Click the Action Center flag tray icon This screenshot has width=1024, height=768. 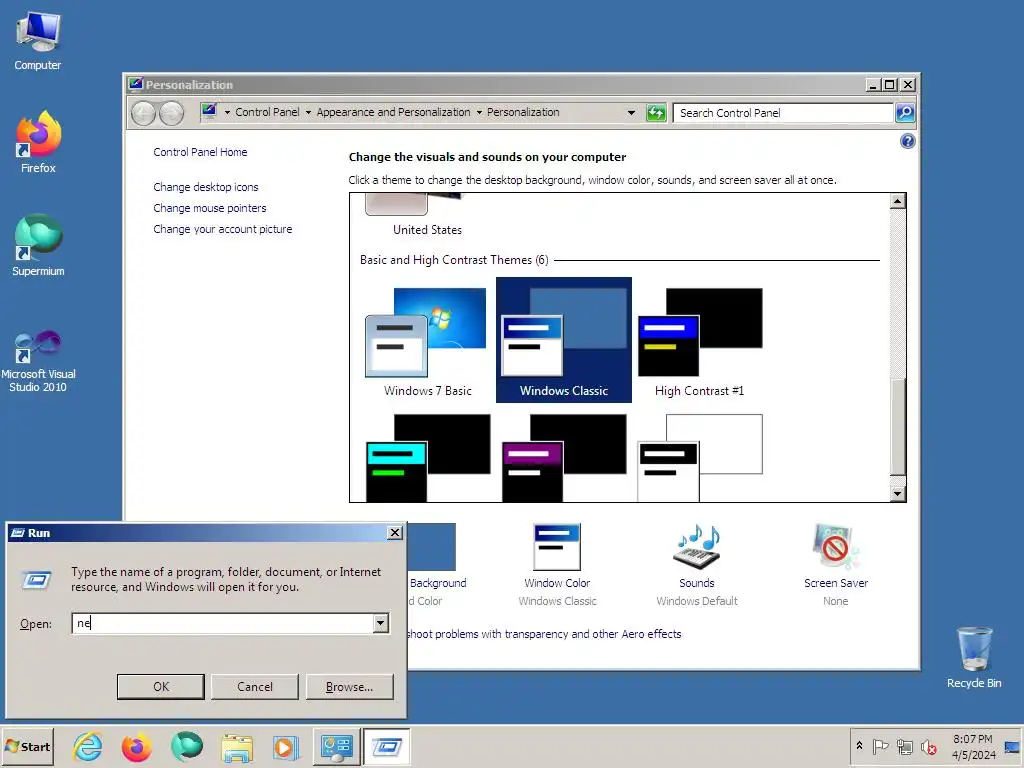pyautogui.click(x=880, y=746)
